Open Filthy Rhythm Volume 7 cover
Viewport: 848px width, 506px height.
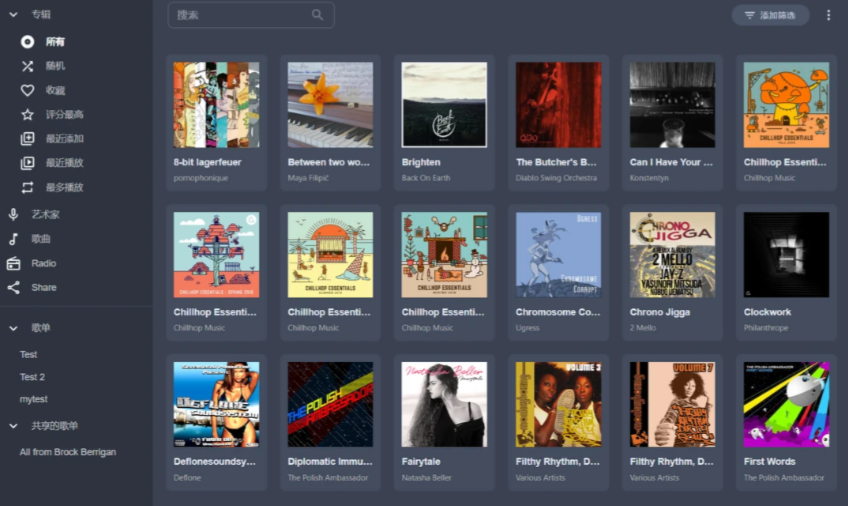click(x=672, y=404)
